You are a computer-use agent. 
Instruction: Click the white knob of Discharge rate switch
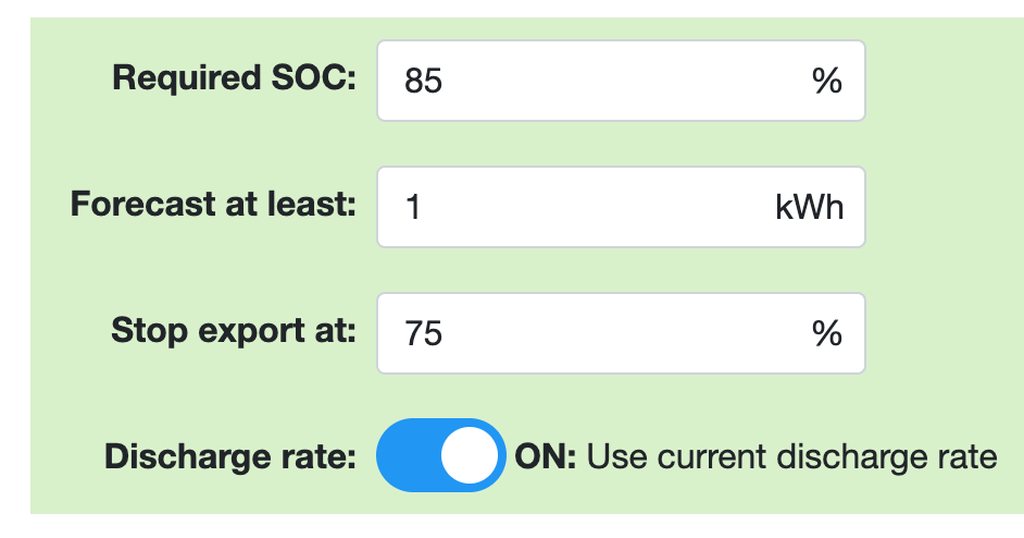[x=469, y=456]
